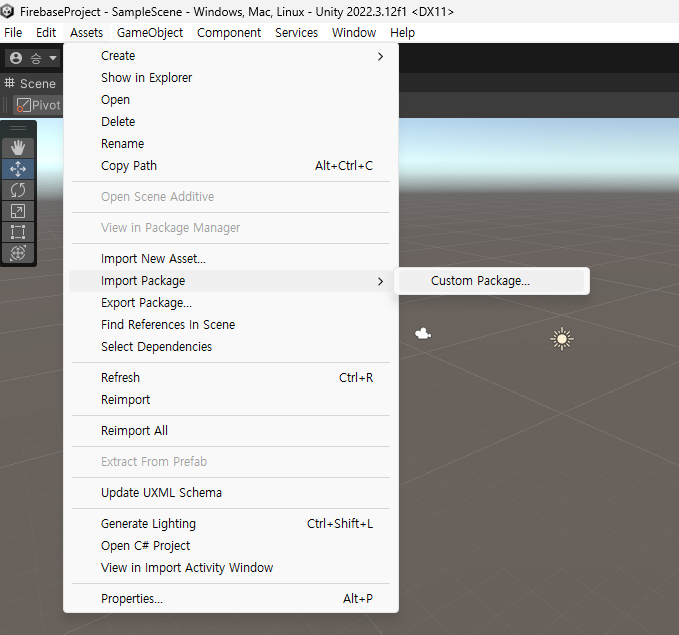Click Export Package...
The width and height of the screenshot is (679, 635).
tap(231, 303)
